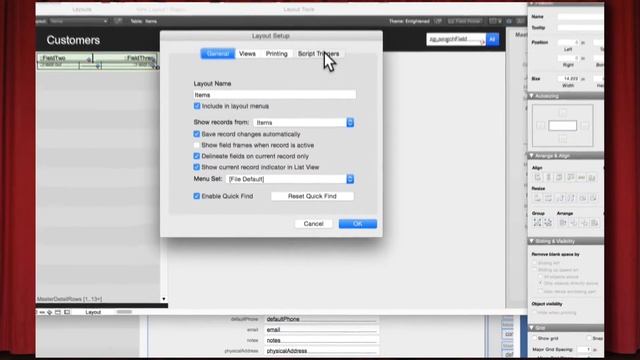Open the Script Triggers tab
640x360 pixels.
point(318,53)
